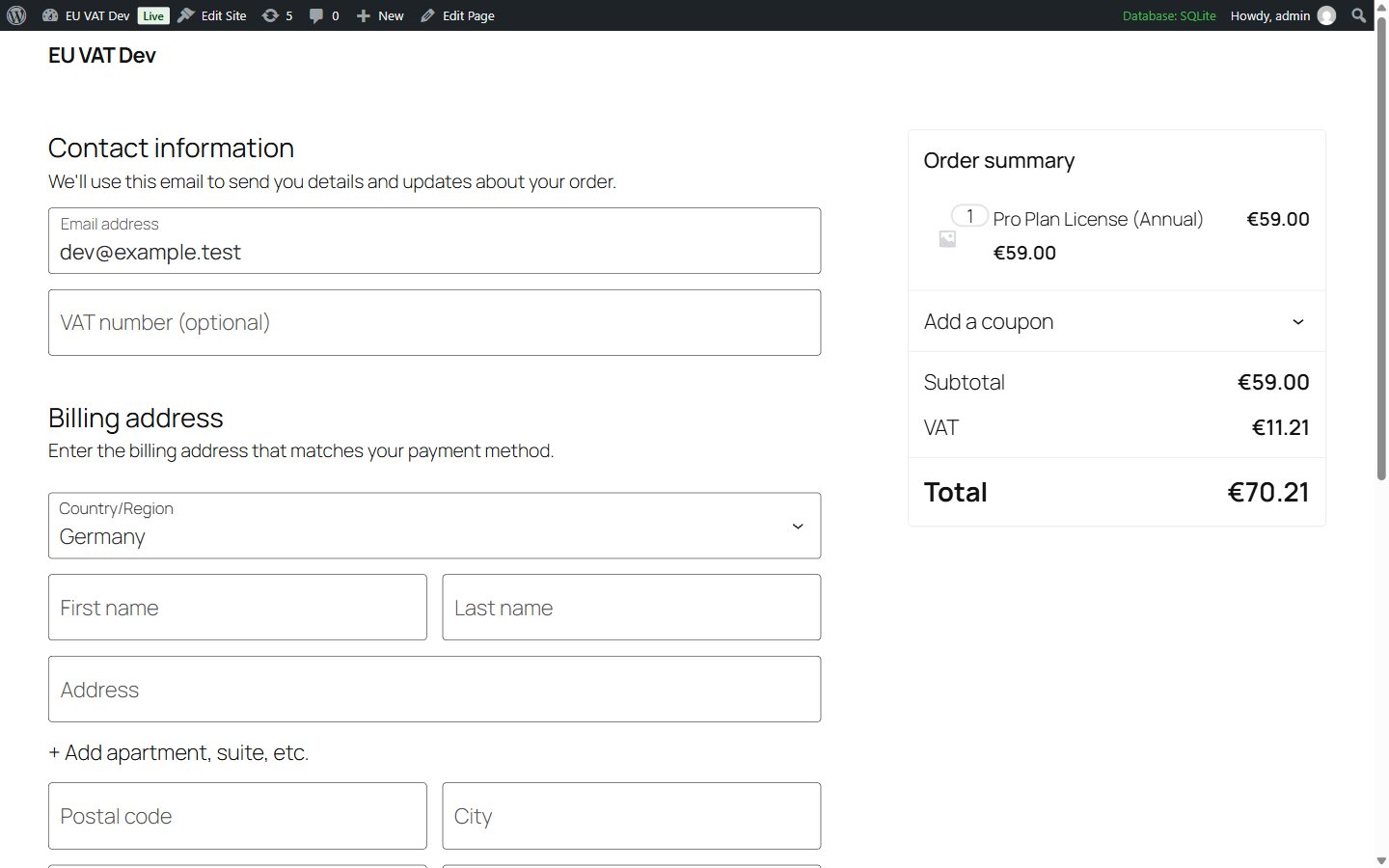The height and width of the screenshot is (868, 1389).
Task: Expand the Add a coupon panel
Action: [x=1116, y=321]
